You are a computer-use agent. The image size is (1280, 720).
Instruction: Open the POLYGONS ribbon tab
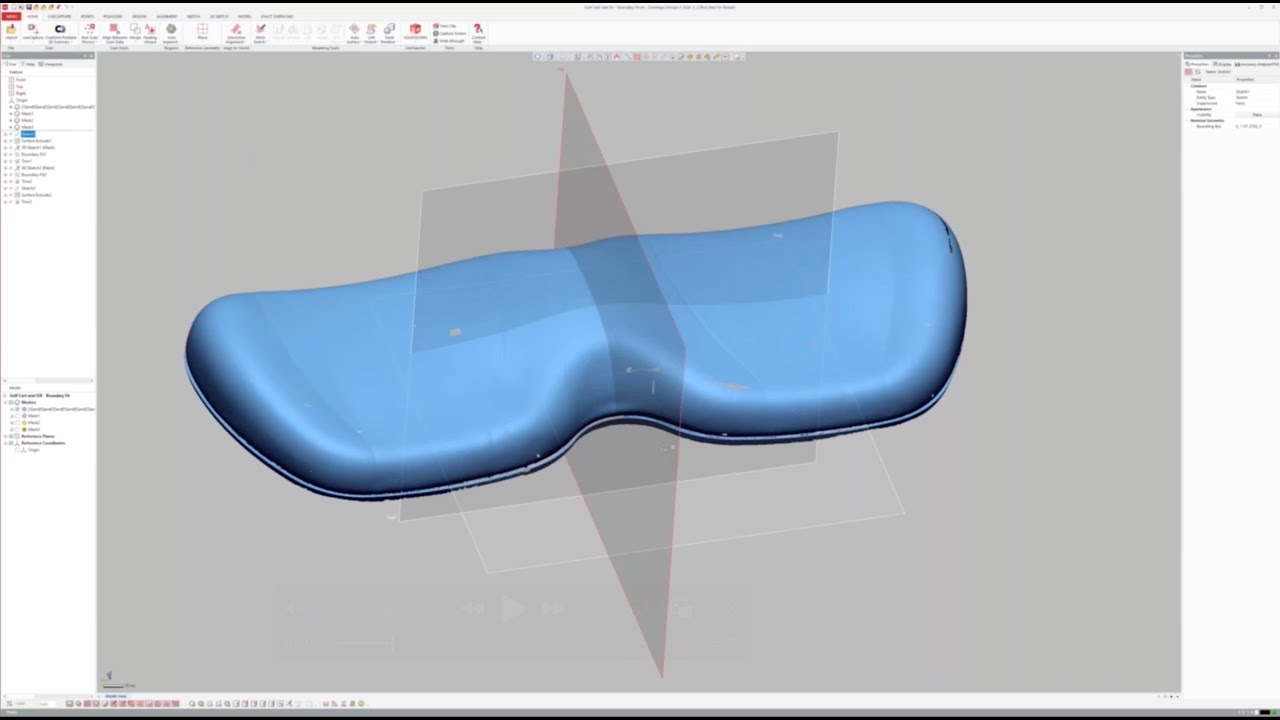pos(113,16)
